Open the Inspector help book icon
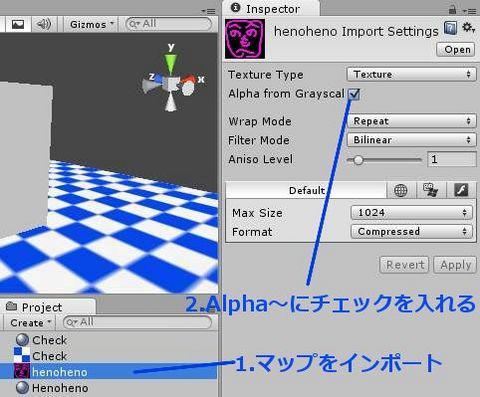 (450, 28)
